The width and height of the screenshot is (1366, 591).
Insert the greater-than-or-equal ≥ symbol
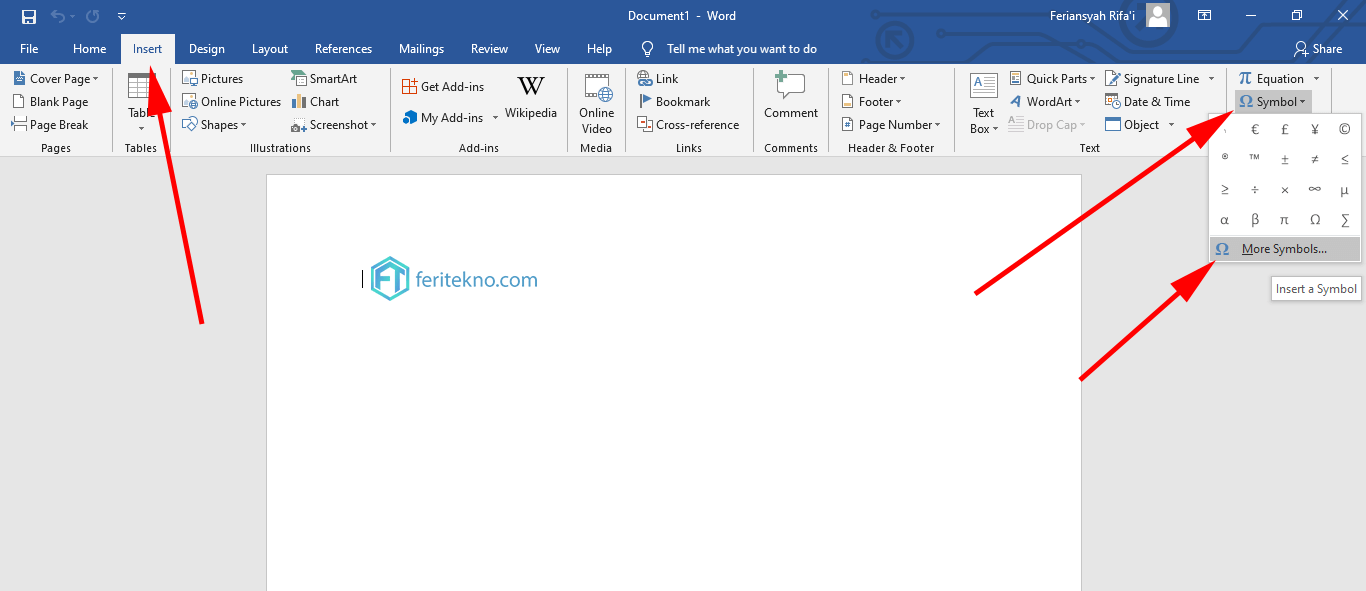coord(1225,189)
